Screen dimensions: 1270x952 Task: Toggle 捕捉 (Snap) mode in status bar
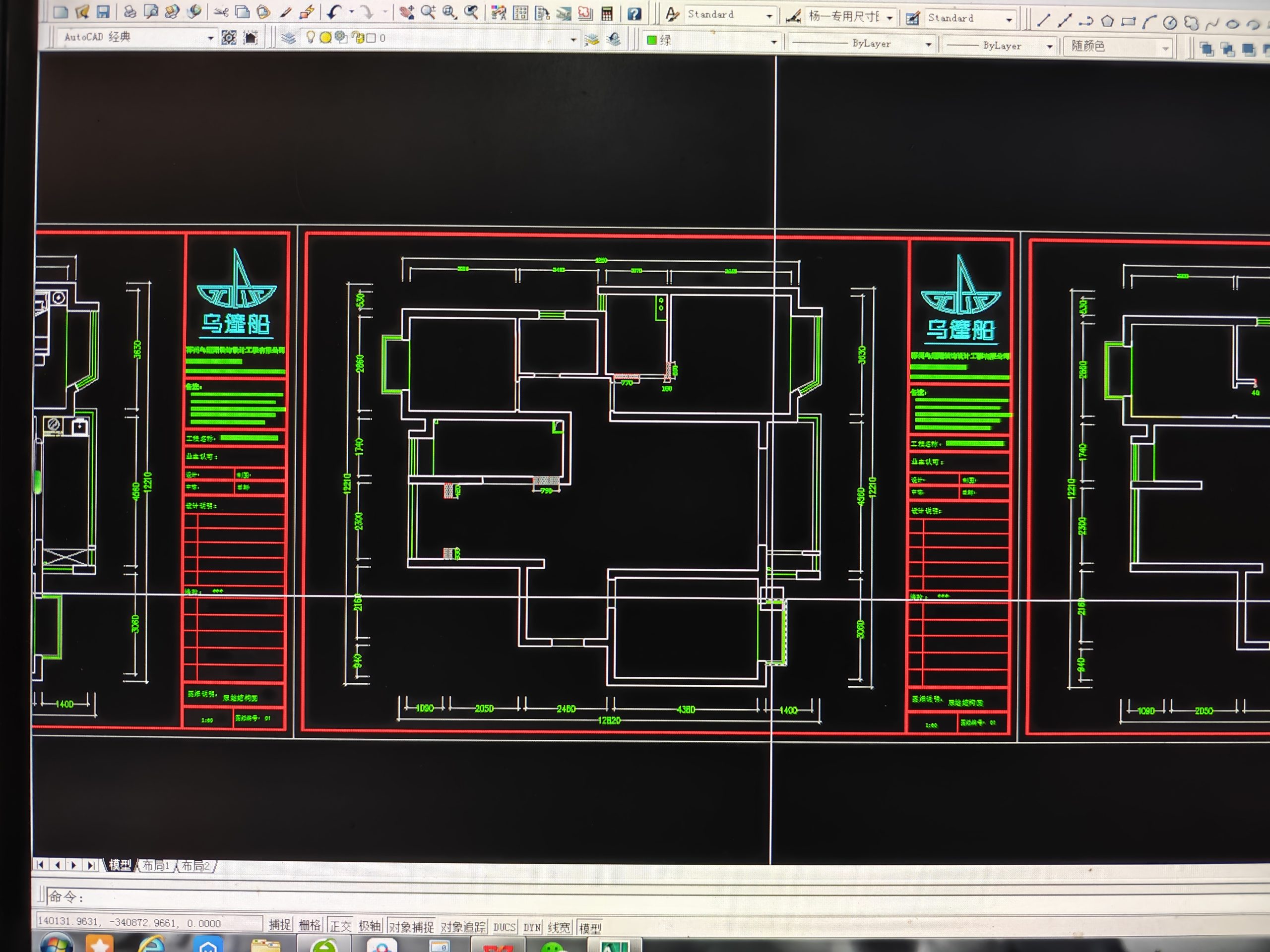click(280, 924)
